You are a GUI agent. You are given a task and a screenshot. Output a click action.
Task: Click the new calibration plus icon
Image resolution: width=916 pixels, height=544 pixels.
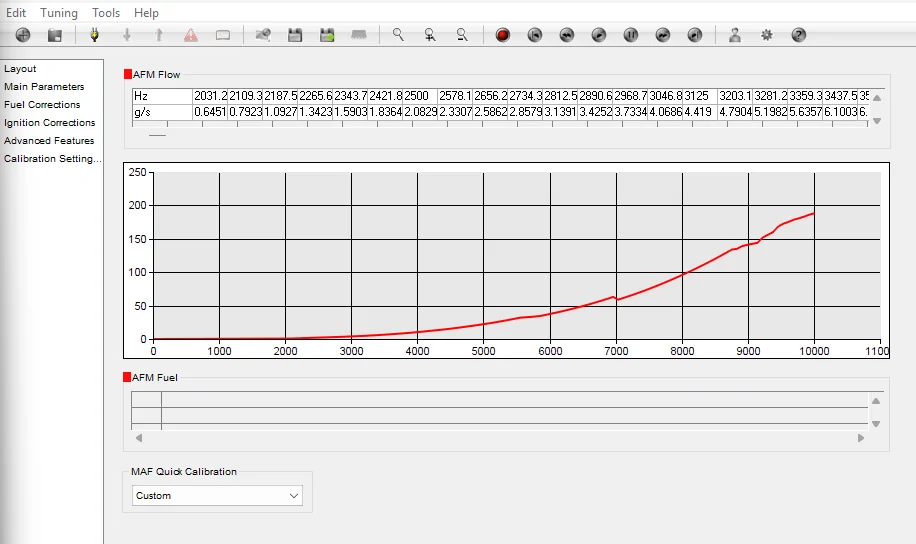coord(23,35)
